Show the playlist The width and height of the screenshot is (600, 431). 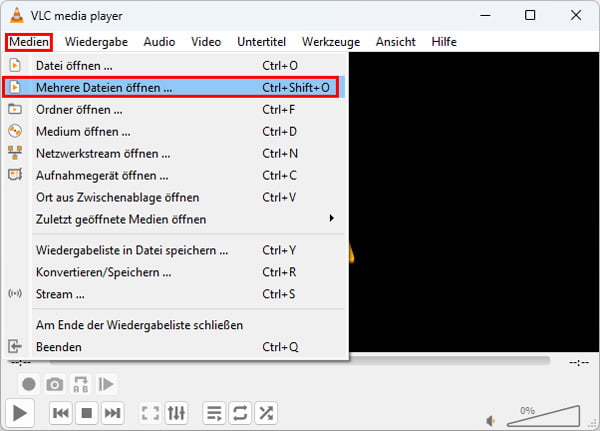pos(214,413)
